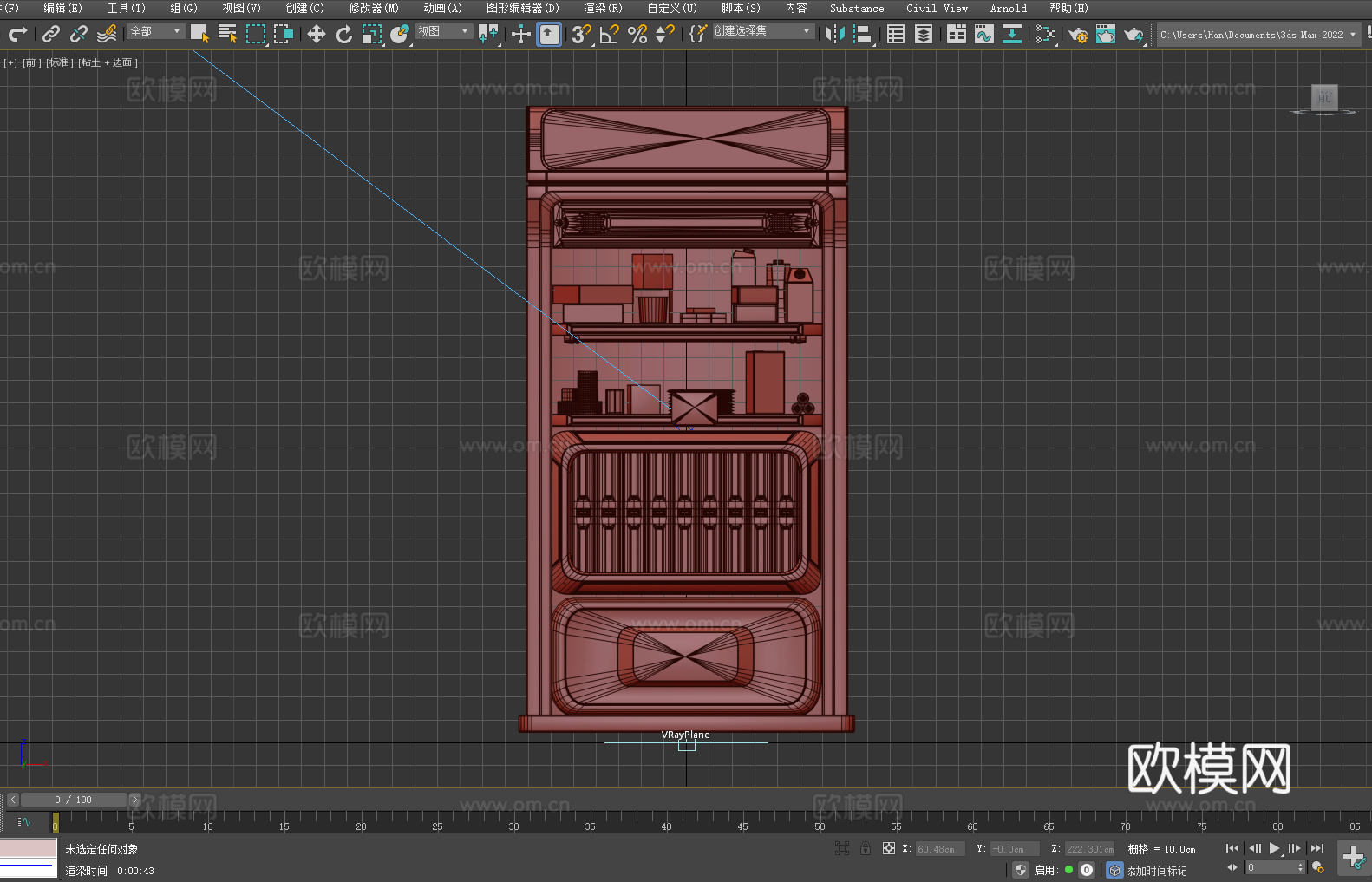Click the [粘土 + 边面] display label
Viewport: 1372px width, 882px height.
pyautogui.click(x=108, y=62)
